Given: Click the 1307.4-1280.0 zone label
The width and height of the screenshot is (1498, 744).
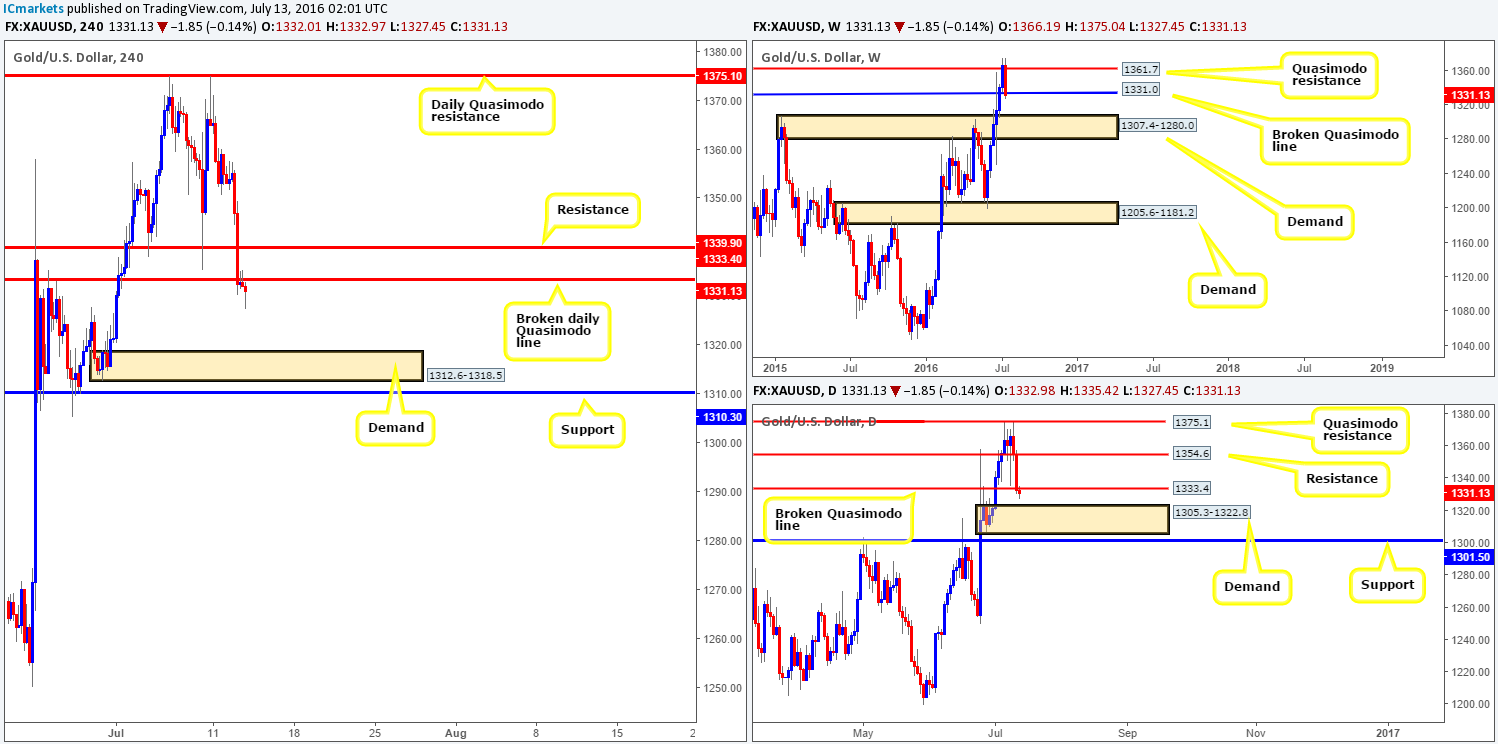Looking at the screenshot, I should coord(1156,126).
